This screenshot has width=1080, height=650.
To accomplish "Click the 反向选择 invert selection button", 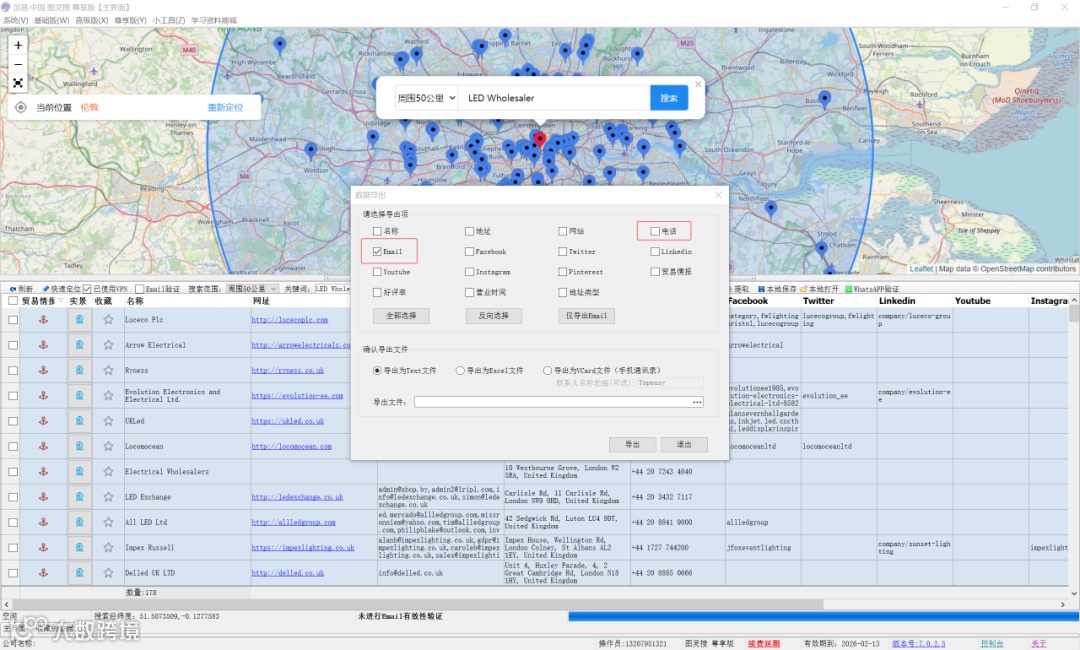I will click(494, 316).
